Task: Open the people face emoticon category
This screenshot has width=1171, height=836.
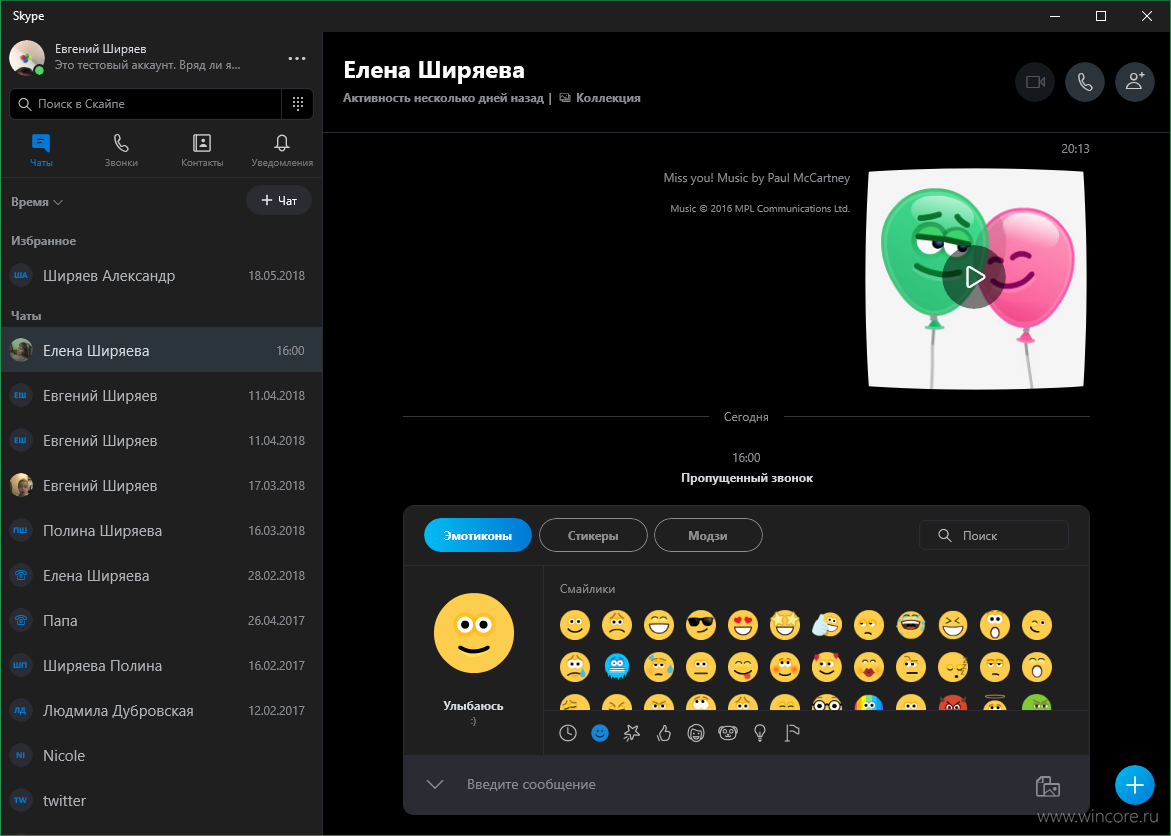Action: pyautogui.click(x=696, y=734)
